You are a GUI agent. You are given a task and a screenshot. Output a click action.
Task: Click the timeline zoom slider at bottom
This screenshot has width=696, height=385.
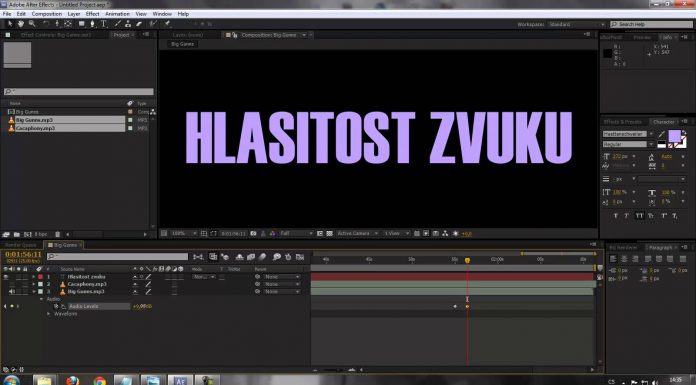pos(333,369)
